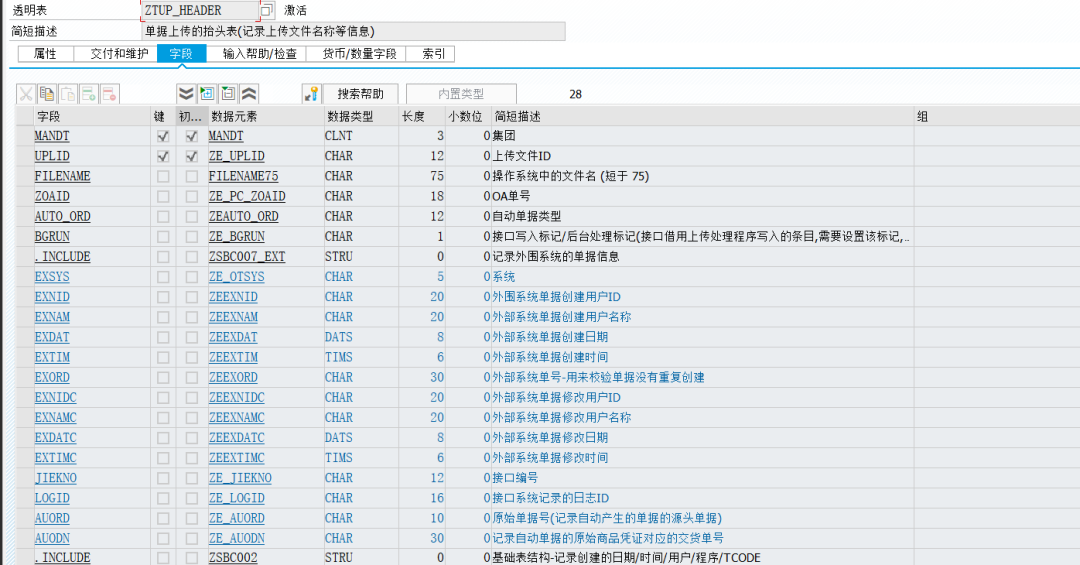Click the 数据类型 column header

(x=361, y=116)
